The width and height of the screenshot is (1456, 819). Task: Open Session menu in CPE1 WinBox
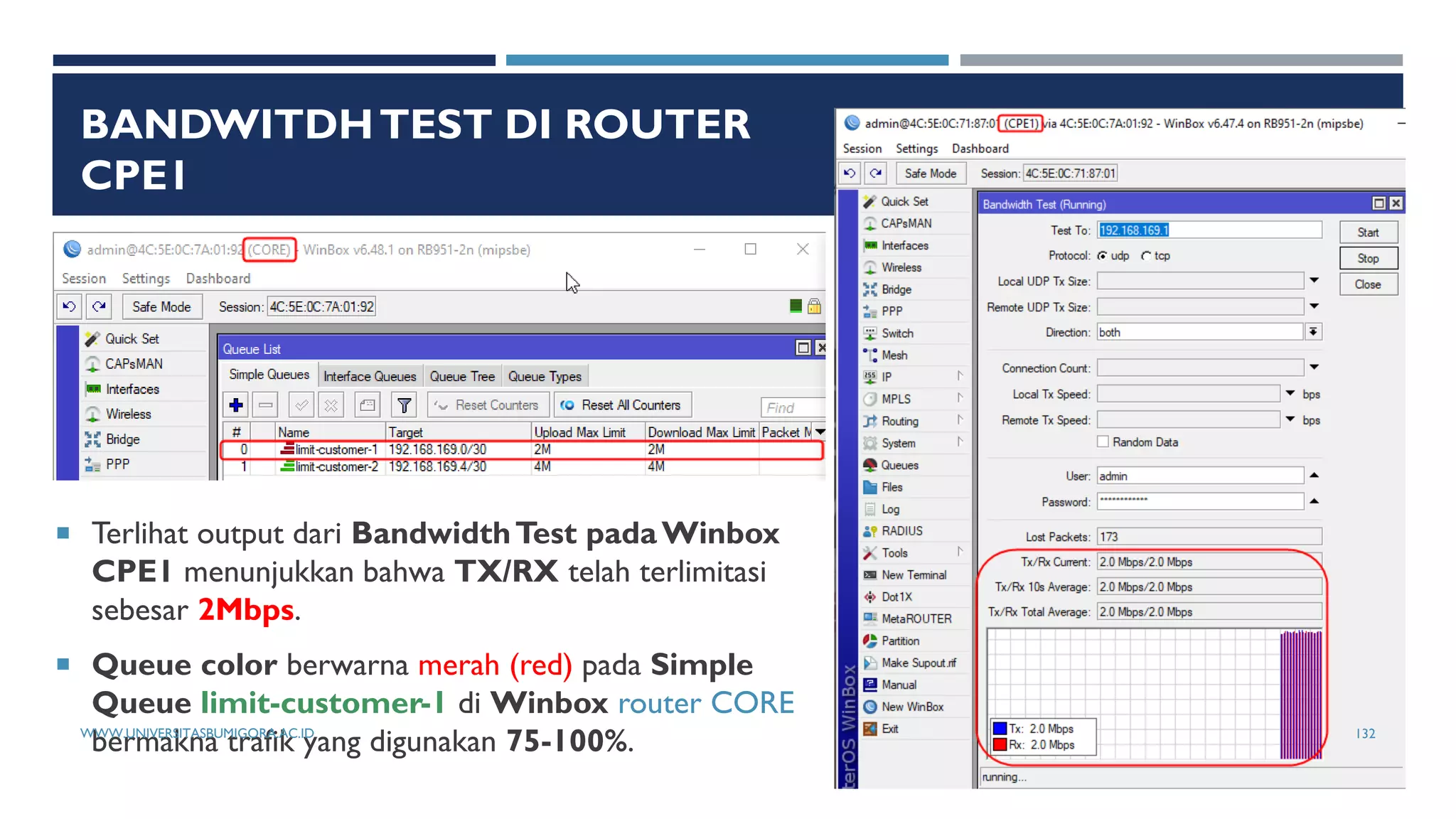click(x=862, y=149)
